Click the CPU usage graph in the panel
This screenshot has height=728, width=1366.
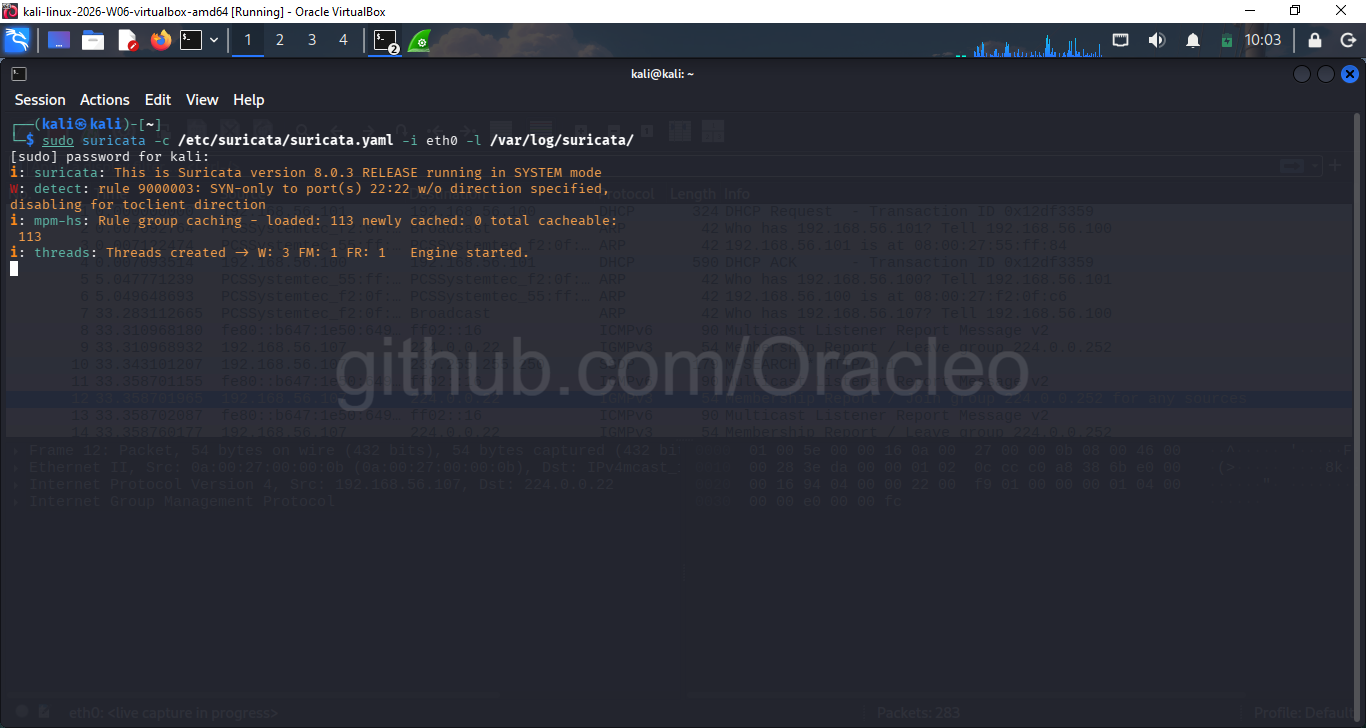[1036, 44]
